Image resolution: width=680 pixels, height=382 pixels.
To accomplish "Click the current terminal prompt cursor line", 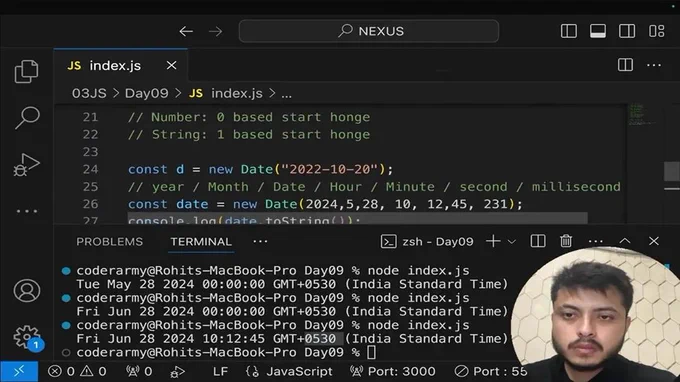I will click(226, 353).
